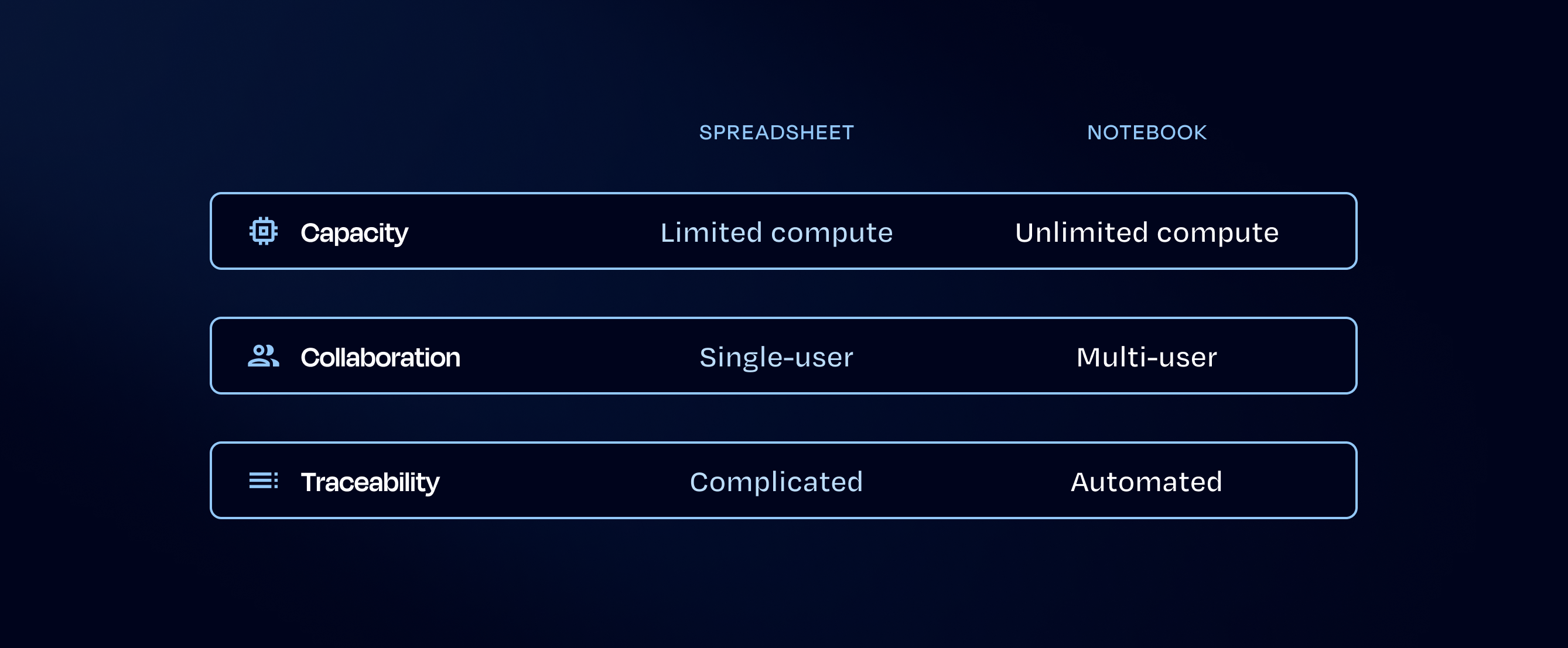
Task: Click the Traceability list icon
Action: click(264, 481)
